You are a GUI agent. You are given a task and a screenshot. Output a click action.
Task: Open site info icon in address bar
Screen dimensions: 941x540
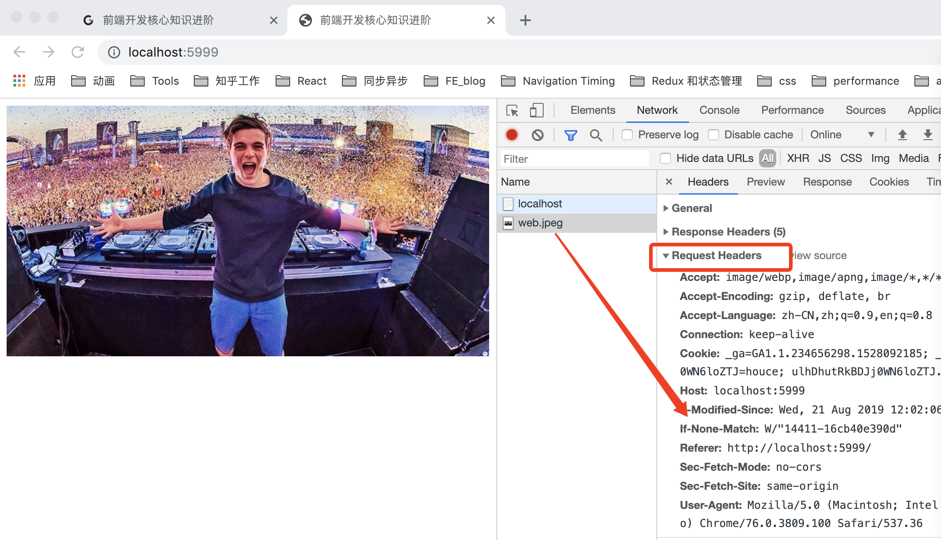pyautogui.click(x=113, y=52)
